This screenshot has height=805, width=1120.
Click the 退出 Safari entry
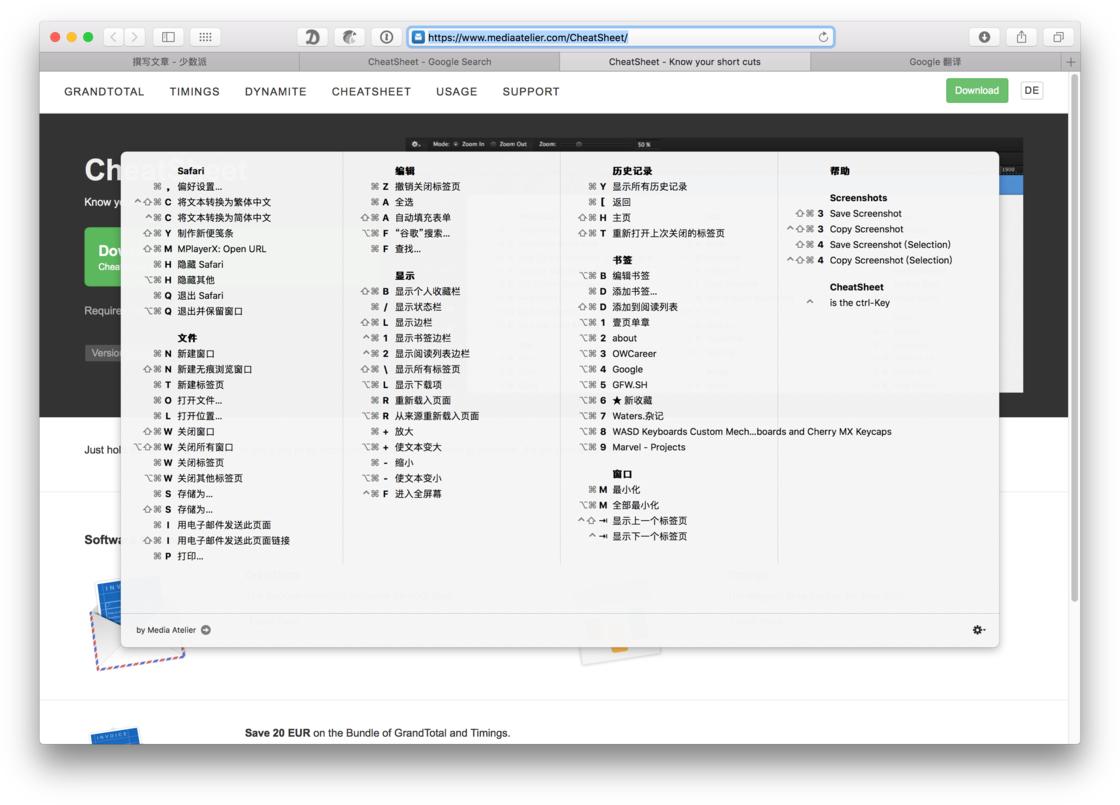[200, 296]
